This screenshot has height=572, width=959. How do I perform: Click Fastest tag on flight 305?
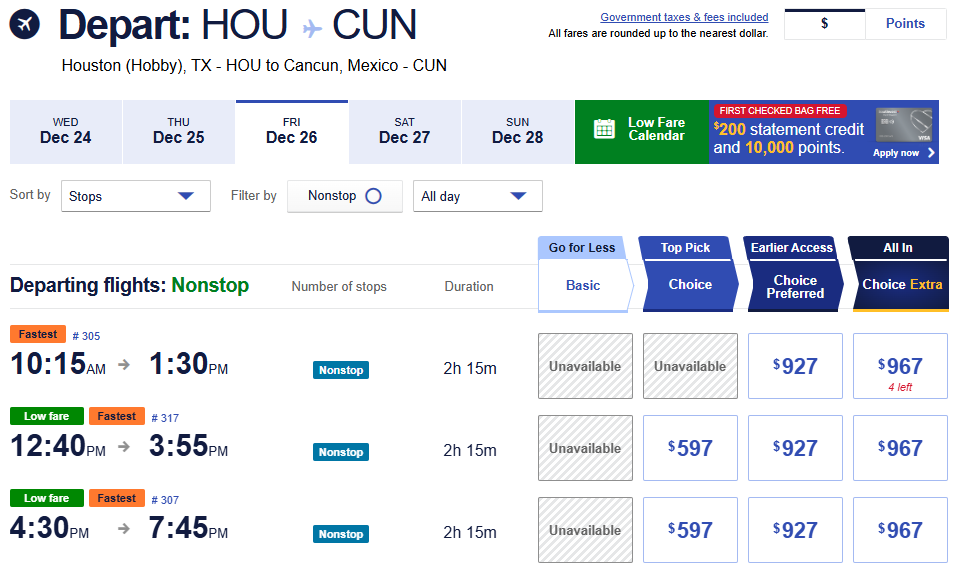coord(38,334)
